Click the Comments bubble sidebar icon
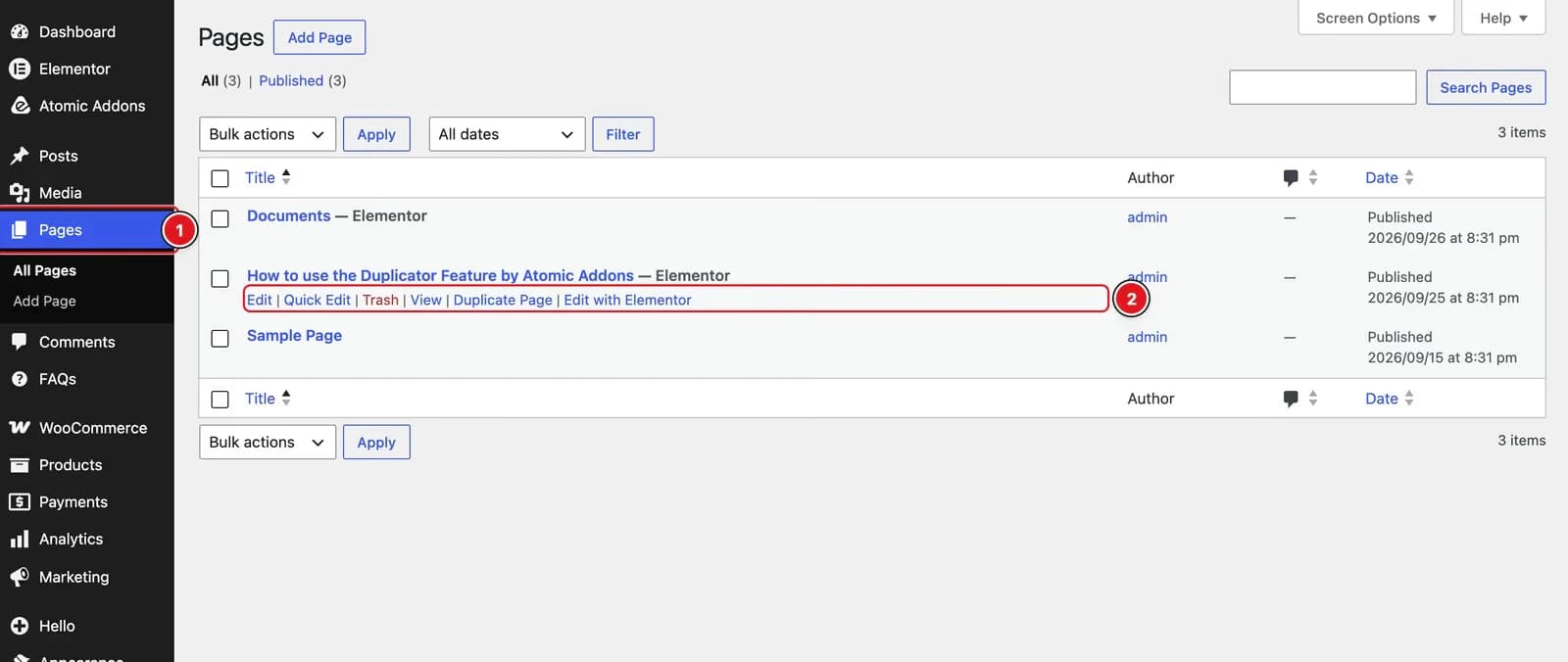Screen dimensions: 1568x662 [19, 342]
